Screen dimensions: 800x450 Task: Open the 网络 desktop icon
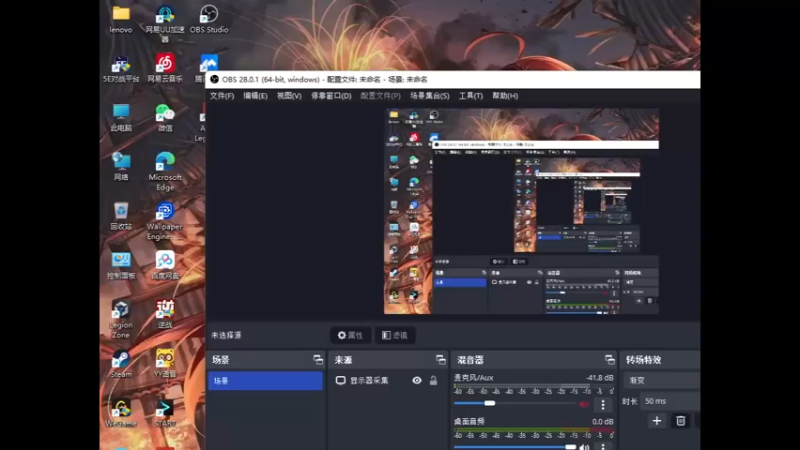coord(121,167)
